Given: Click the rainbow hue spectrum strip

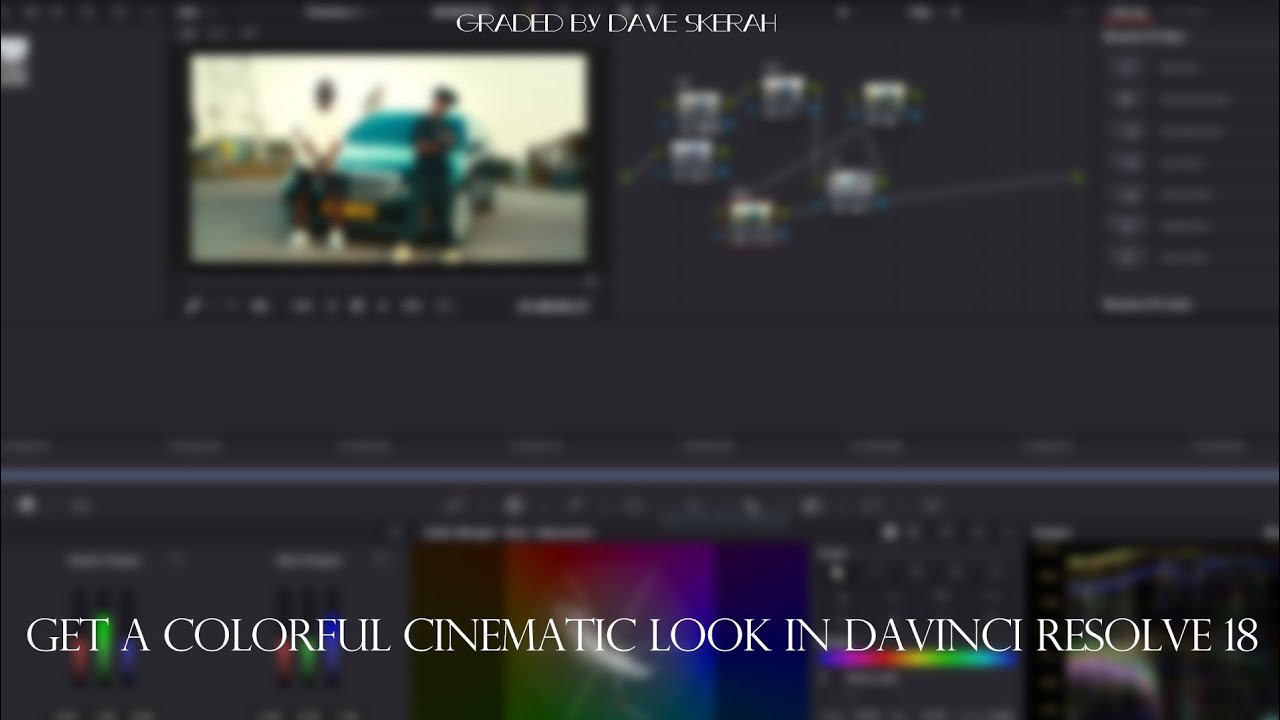Looking at the screenshot, I should click(917, 659).
